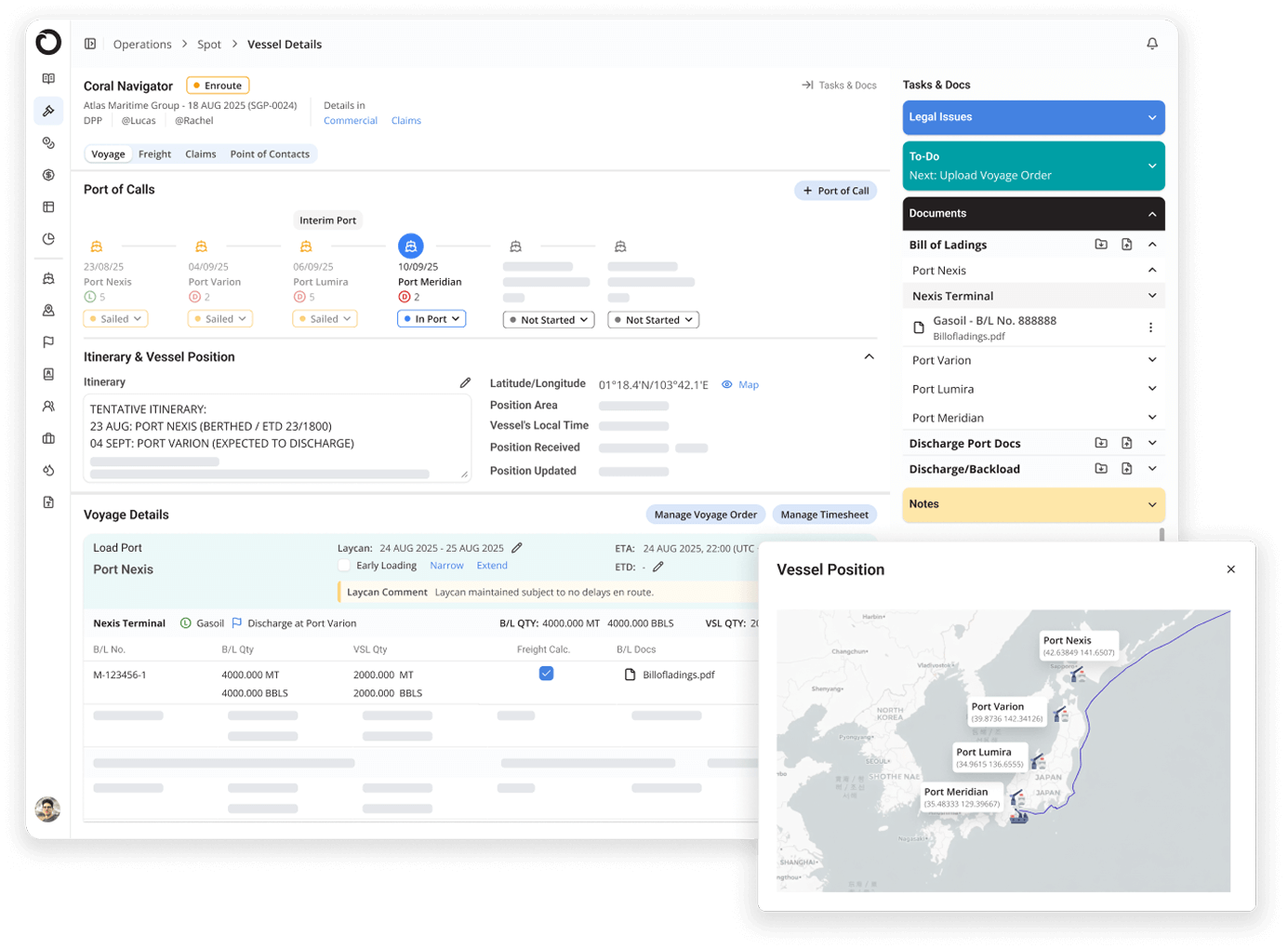Expand the yellow Notes panel
Screen dimensions: 1288x949
pyautogui.click(x=1033, y=504)
